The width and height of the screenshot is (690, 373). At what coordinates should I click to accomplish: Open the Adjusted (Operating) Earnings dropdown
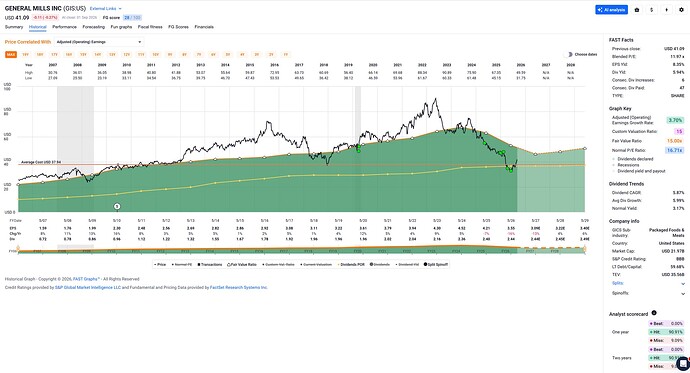(99, 42)
